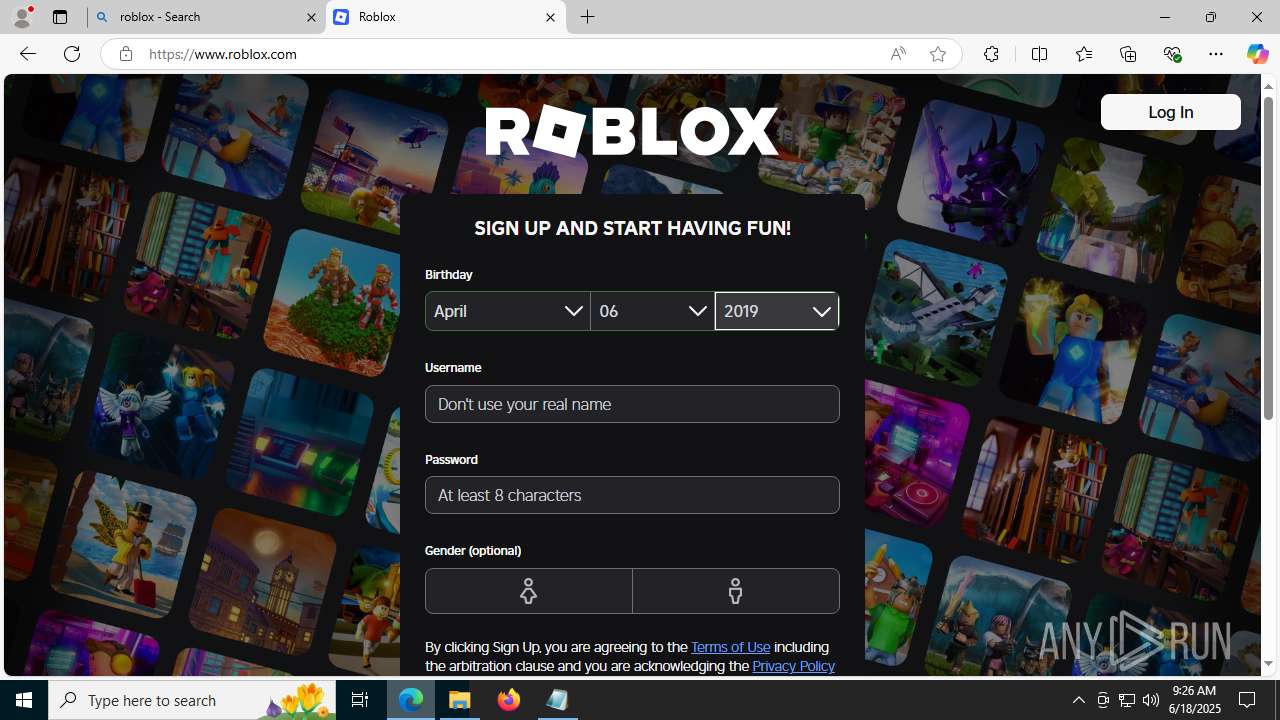Click the taskbar search box

[193, 700]
